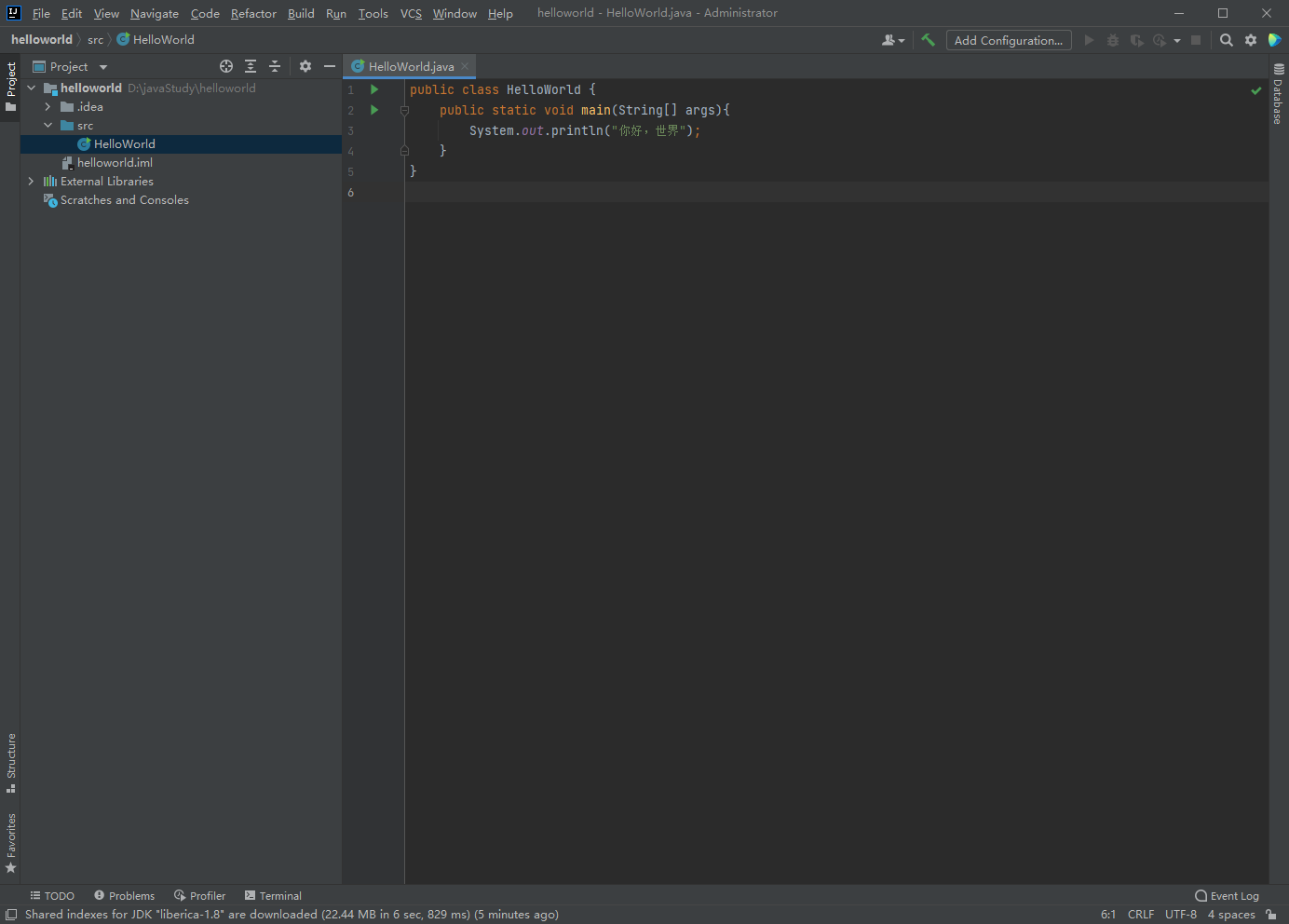
Task: Toggle the Database tool window tab
Action: point(1278,94)
